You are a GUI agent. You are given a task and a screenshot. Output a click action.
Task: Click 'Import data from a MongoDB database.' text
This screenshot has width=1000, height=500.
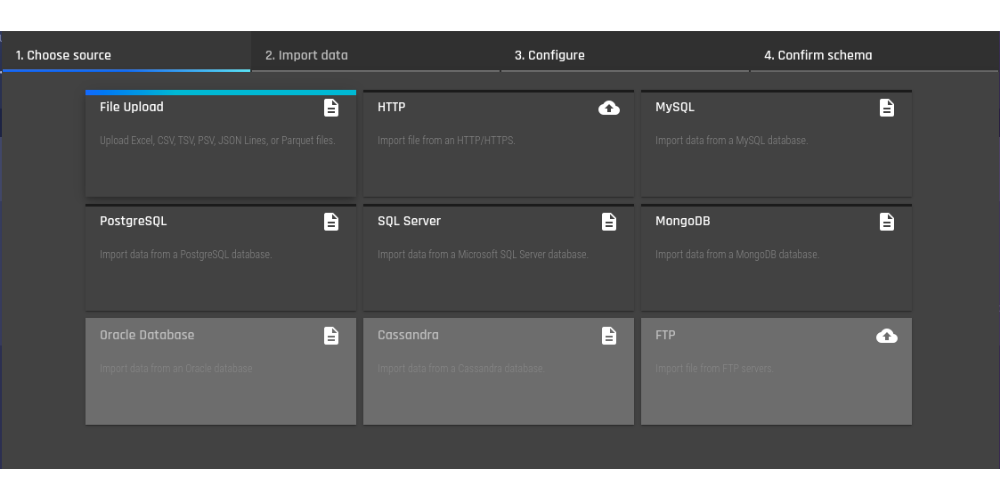coord(737,254)
